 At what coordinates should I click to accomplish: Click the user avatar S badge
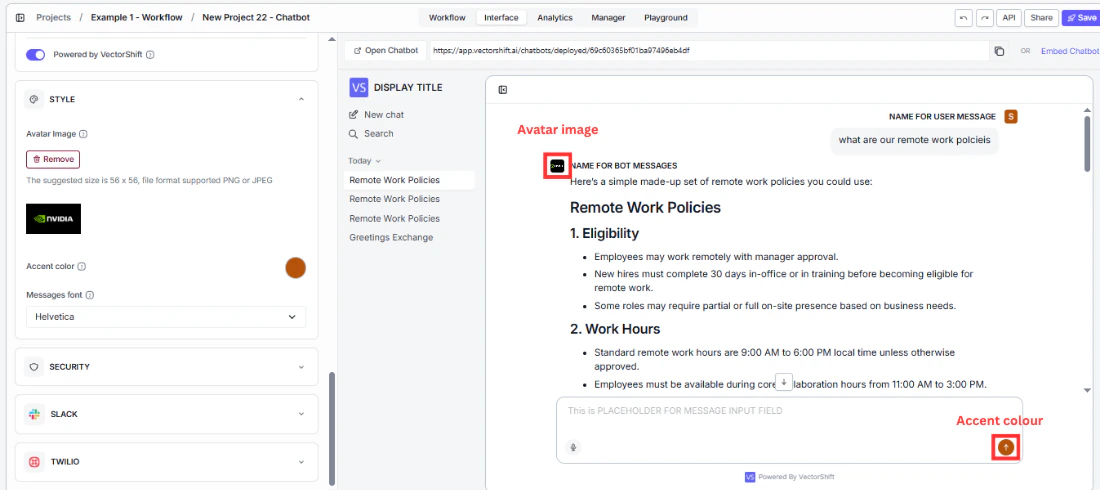[x=1010, y=117]
